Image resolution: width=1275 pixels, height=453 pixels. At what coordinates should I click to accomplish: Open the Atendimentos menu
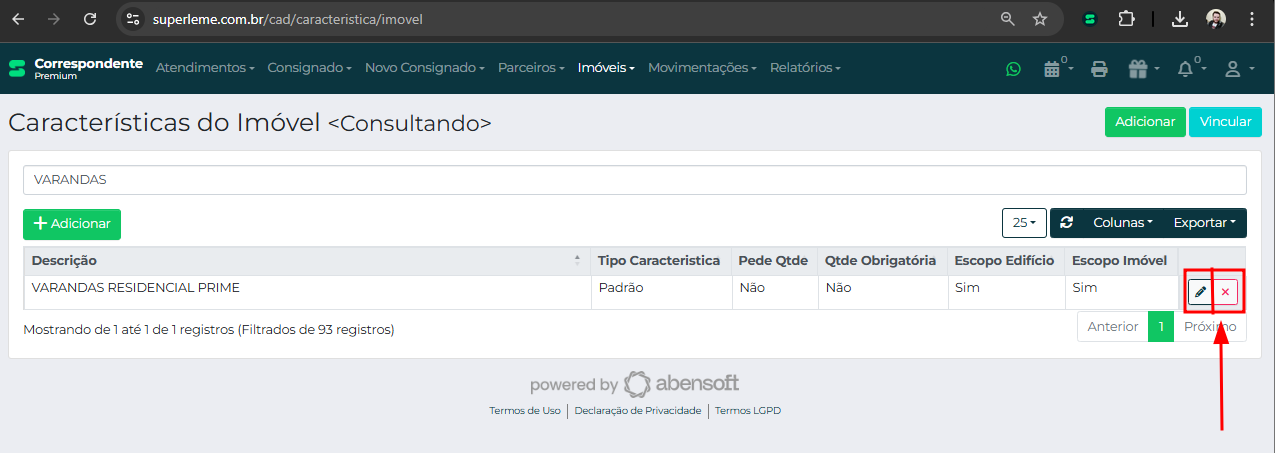tap(205, 68)
